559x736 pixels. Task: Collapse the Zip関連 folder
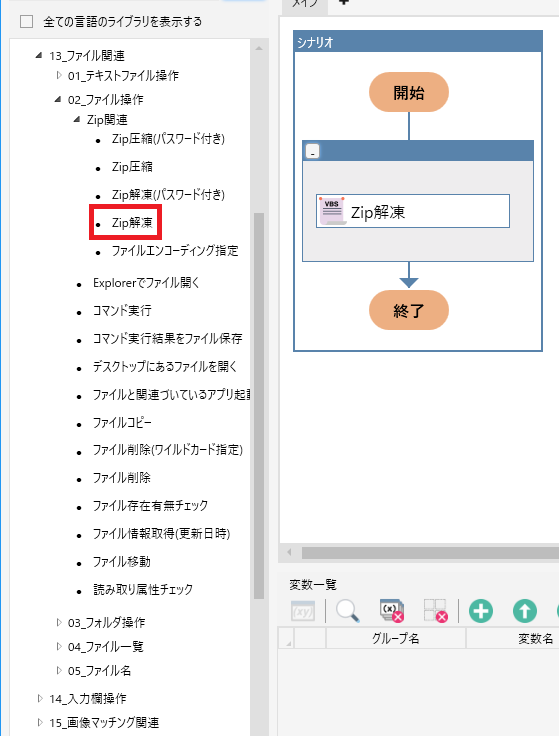[x=77, y=120]
